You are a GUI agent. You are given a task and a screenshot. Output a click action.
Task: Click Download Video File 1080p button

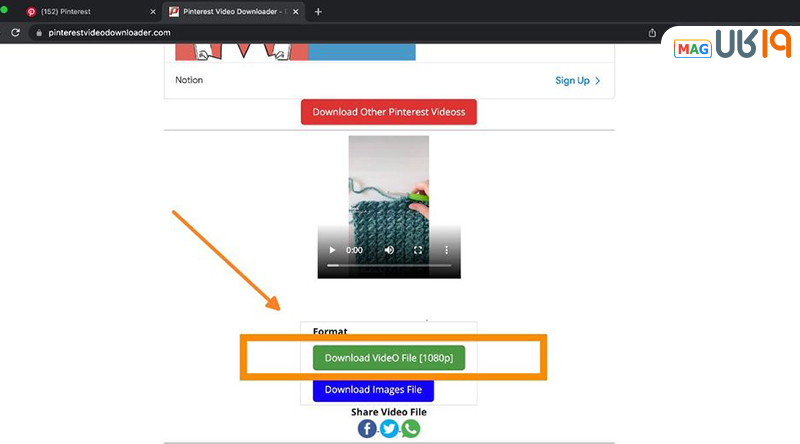pos(388,358)
